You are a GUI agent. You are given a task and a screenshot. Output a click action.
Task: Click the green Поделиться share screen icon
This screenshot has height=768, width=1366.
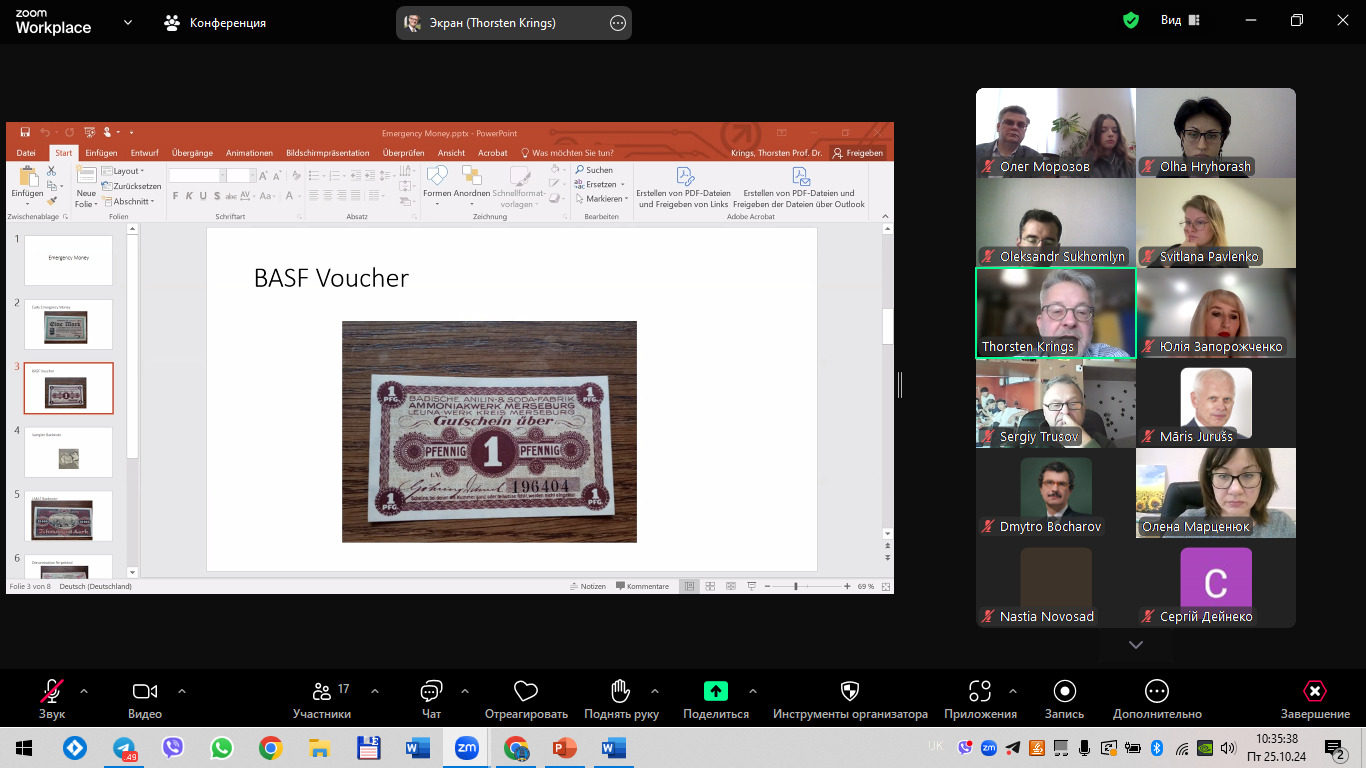coord(716,691)
